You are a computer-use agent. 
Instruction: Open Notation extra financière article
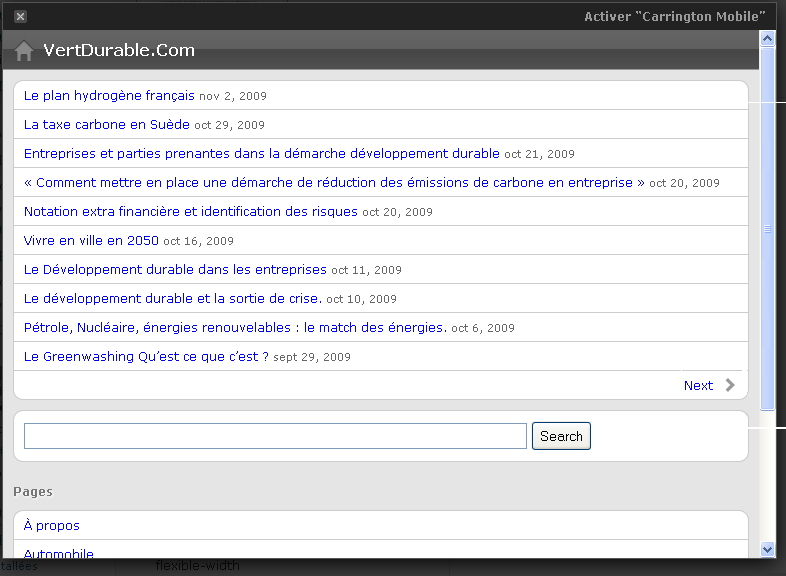[191, 212]
